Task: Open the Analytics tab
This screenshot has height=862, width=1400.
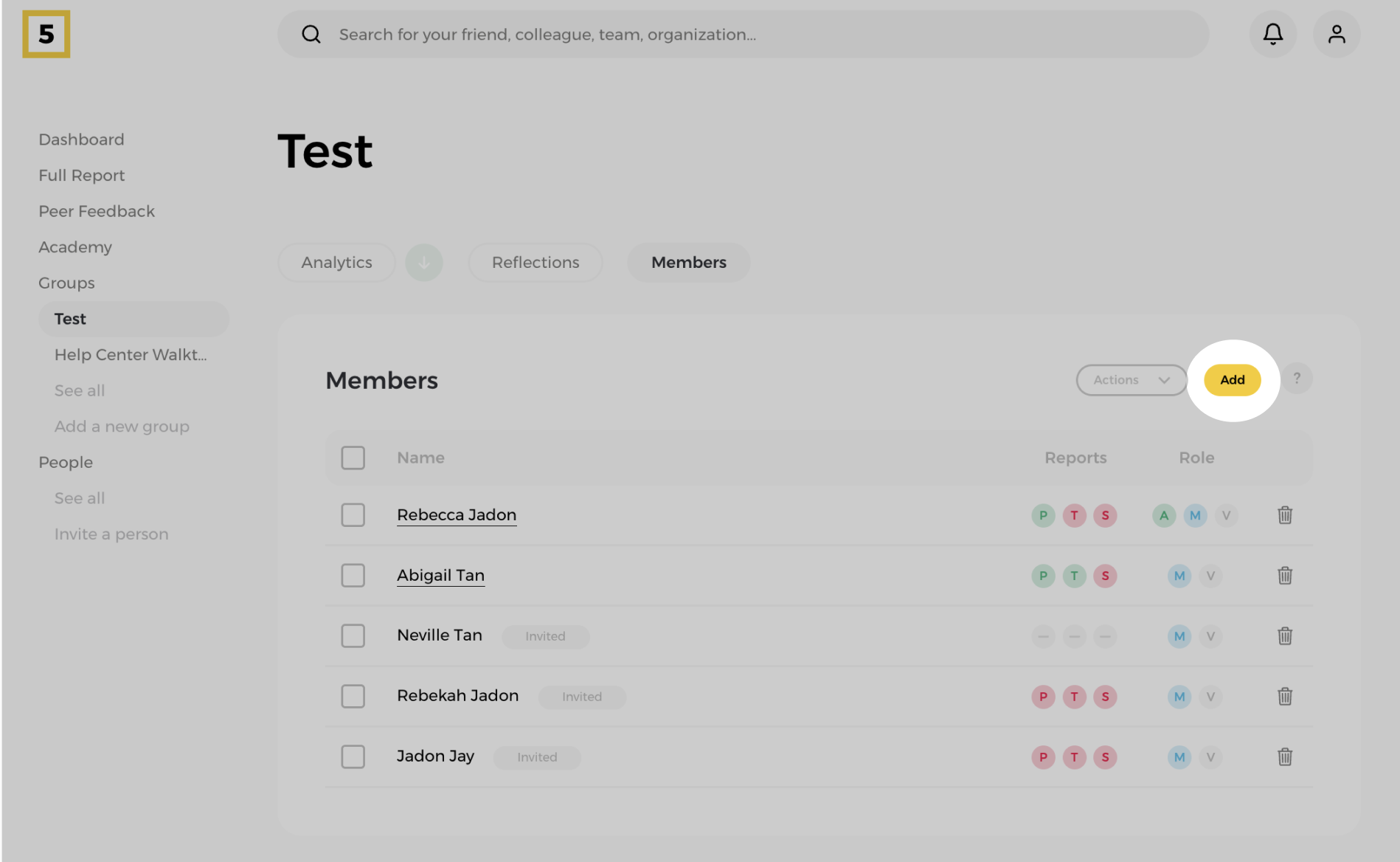Action: click(x=336, y=263)
